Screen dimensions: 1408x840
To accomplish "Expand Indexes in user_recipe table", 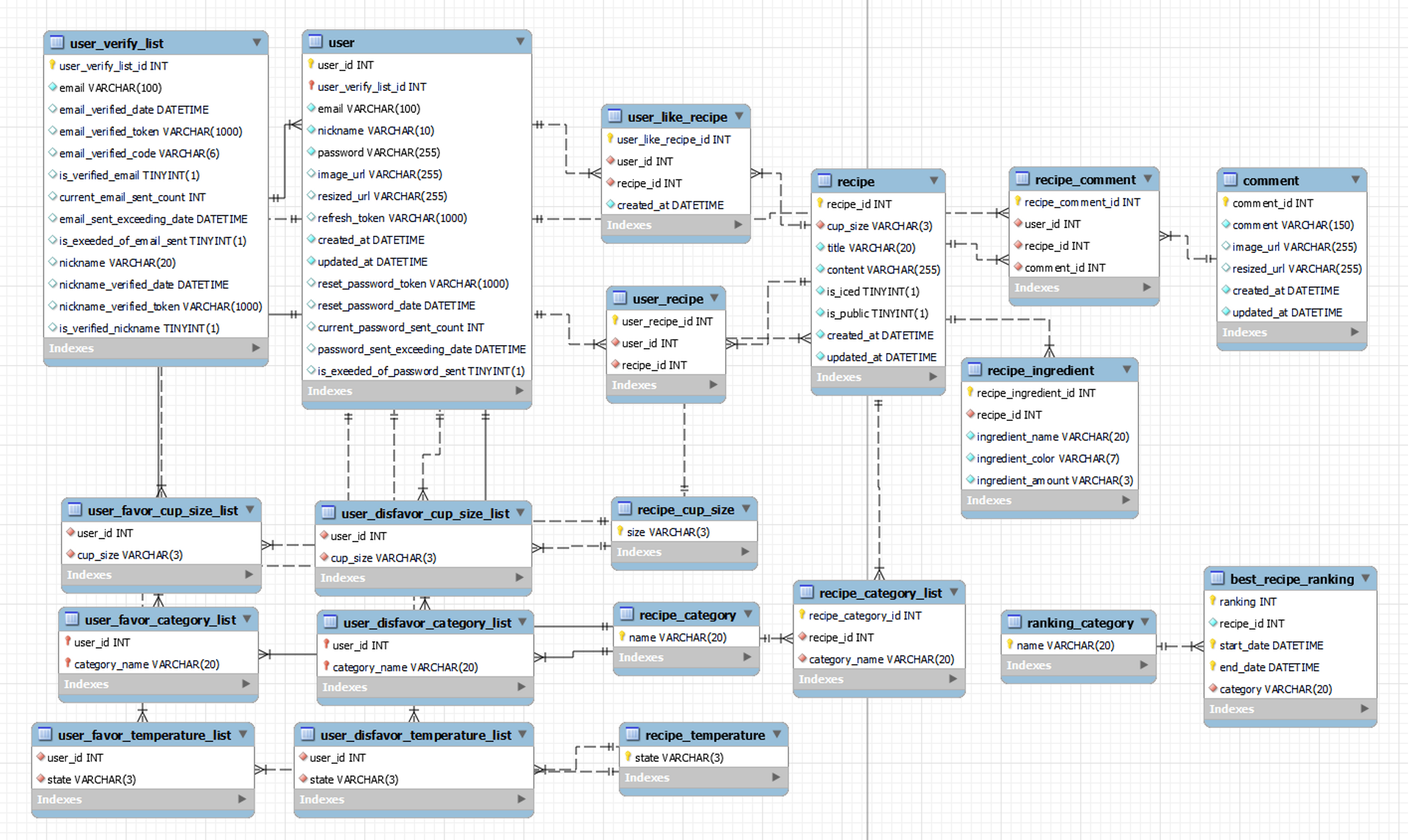I will coord(714,384).
